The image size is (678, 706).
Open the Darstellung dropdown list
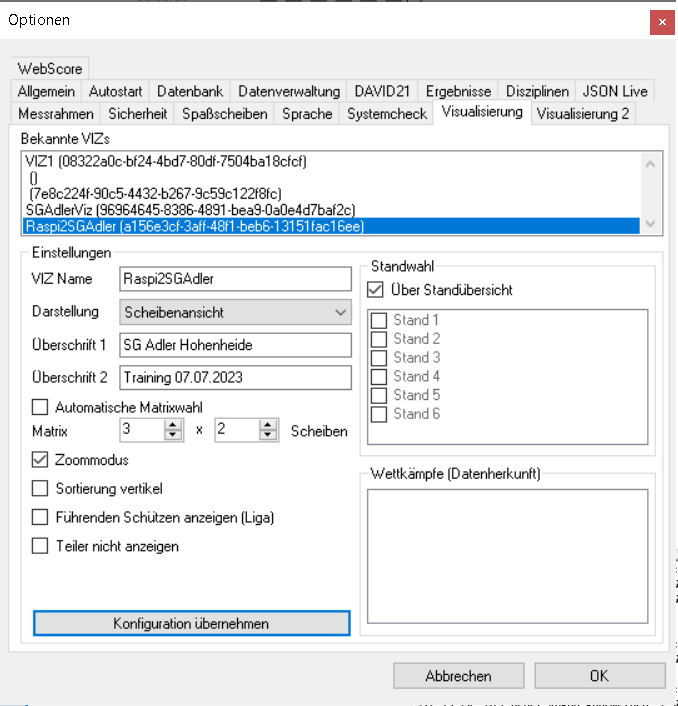(x=236, y=312)
